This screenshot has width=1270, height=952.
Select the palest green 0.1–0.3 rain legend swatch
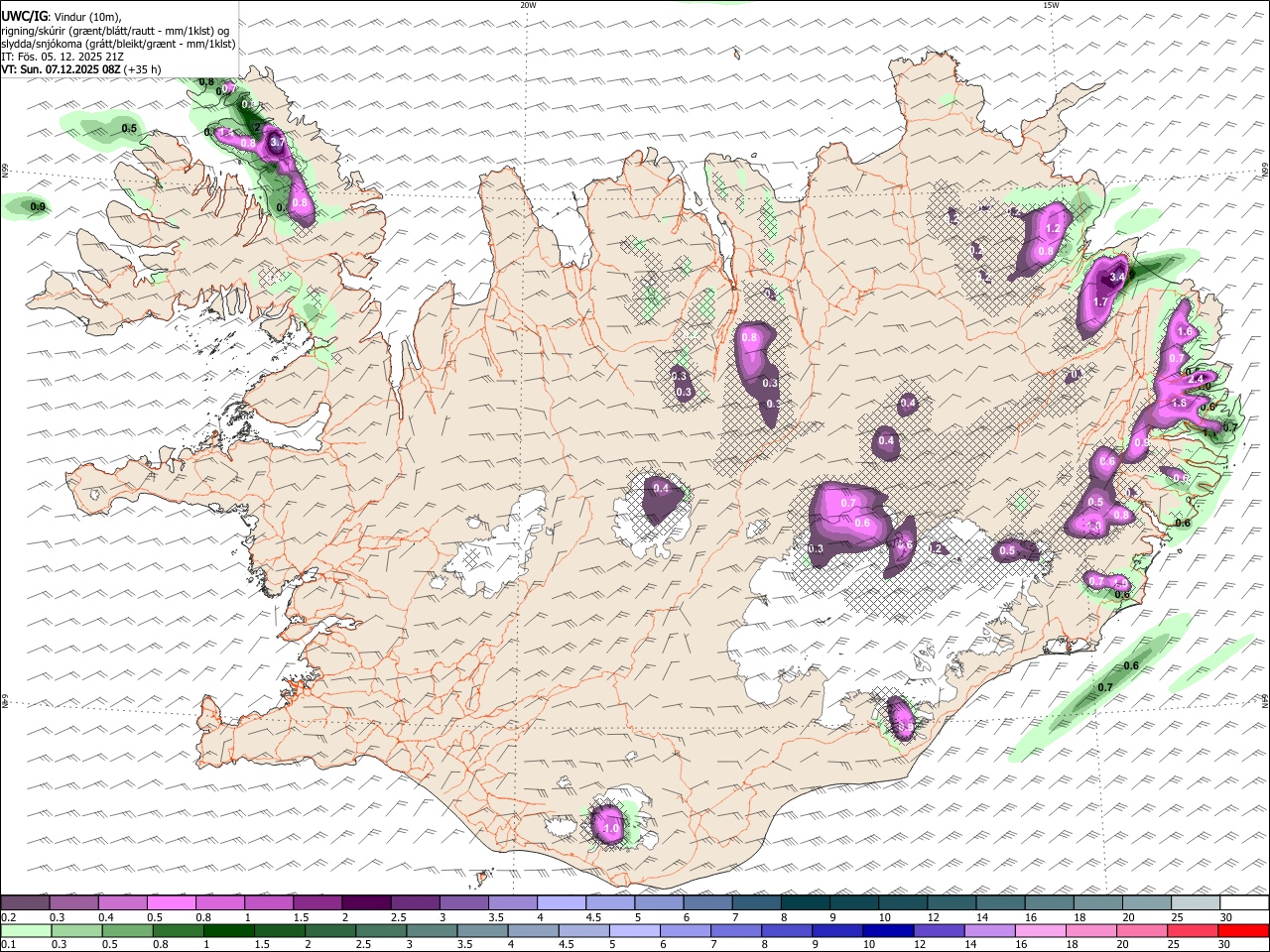26,931
